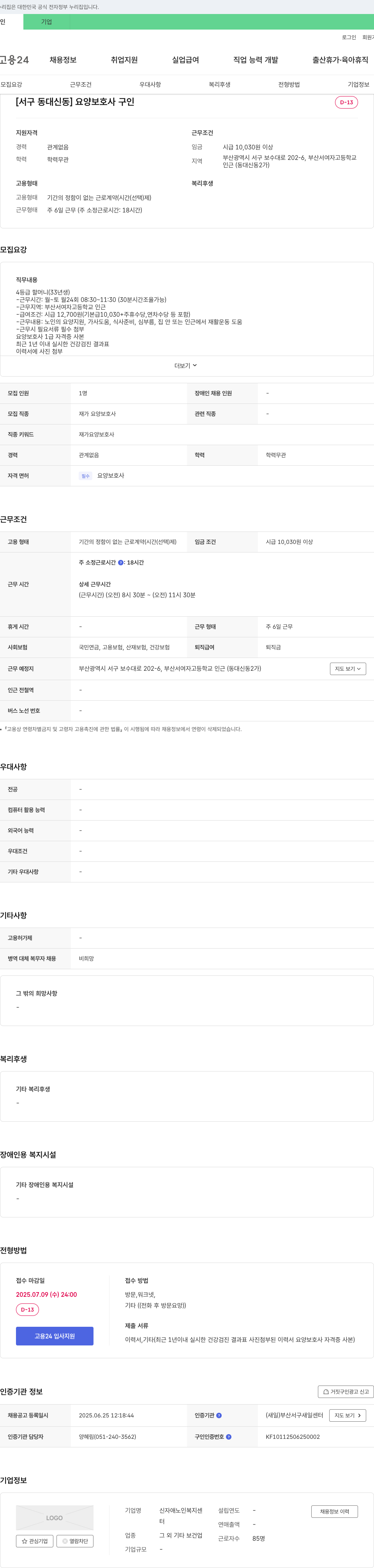This screenshot has height=1568, width=374.
Task: Click registration time 2025.06.25 12:18:44
Action: [106, 1415]
